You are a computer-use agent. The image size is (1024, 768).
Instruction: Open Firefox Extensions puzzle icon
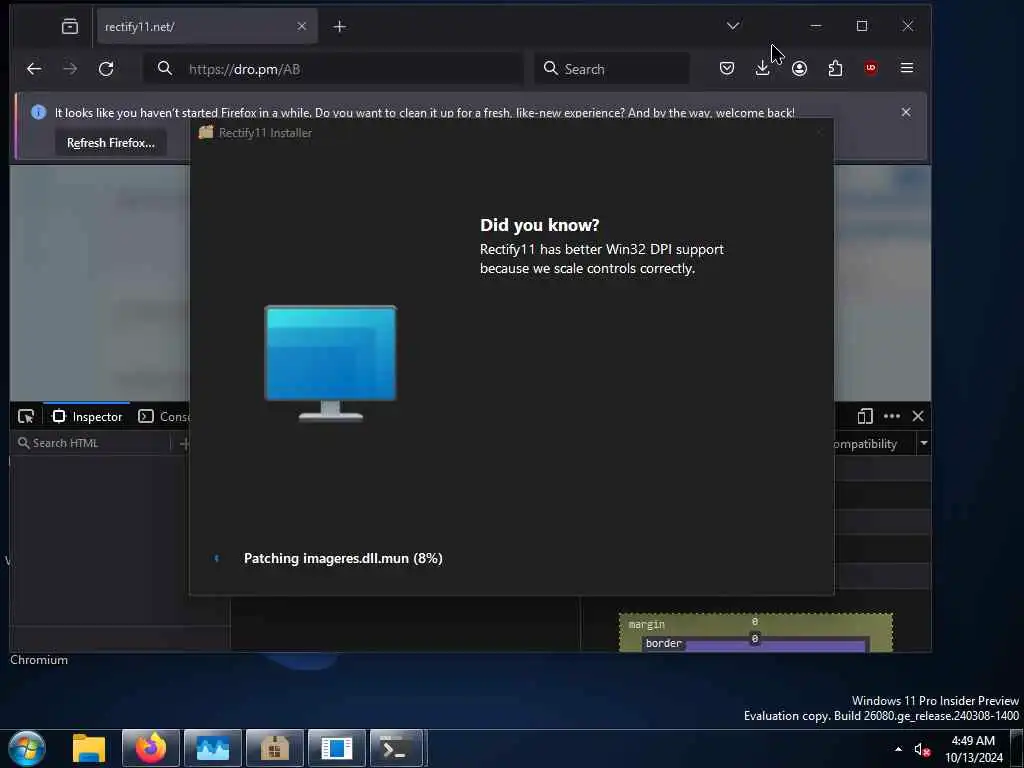click(x=835, y=68)
